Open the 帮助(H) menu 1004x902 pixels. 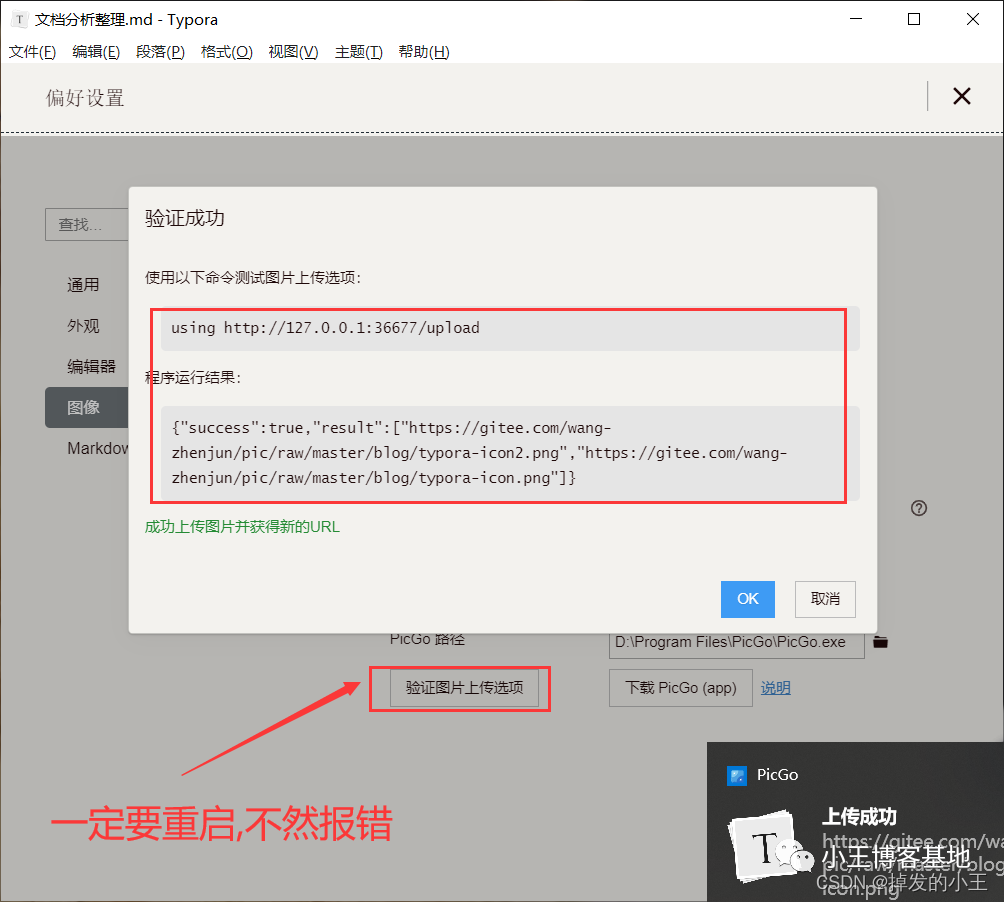424,52
